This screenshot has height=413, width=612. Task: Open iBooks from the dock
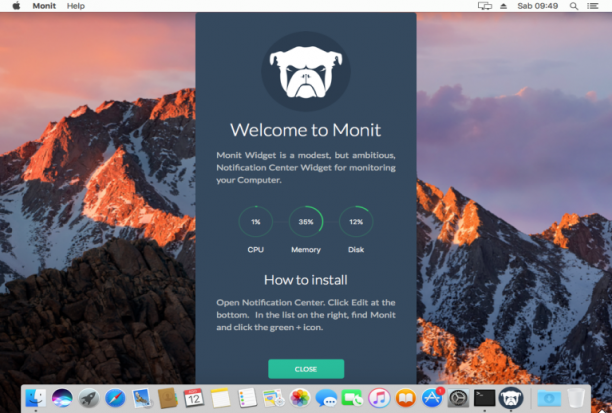click(406, 398)
